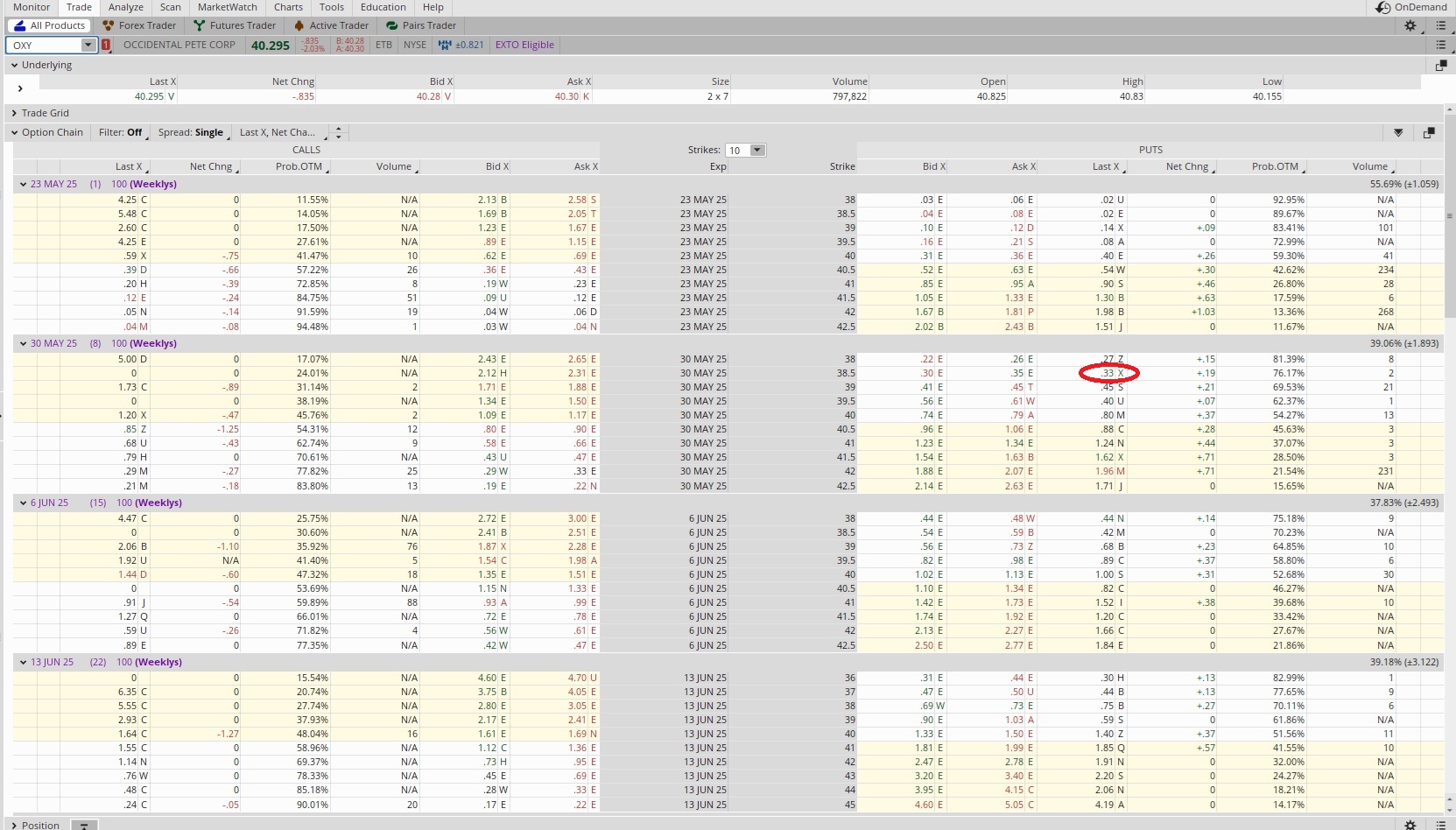This screenshot has height=830, width=1456.
Task: Collapse the 23 MAY 25 expiration group
Action: coord(23,184)
